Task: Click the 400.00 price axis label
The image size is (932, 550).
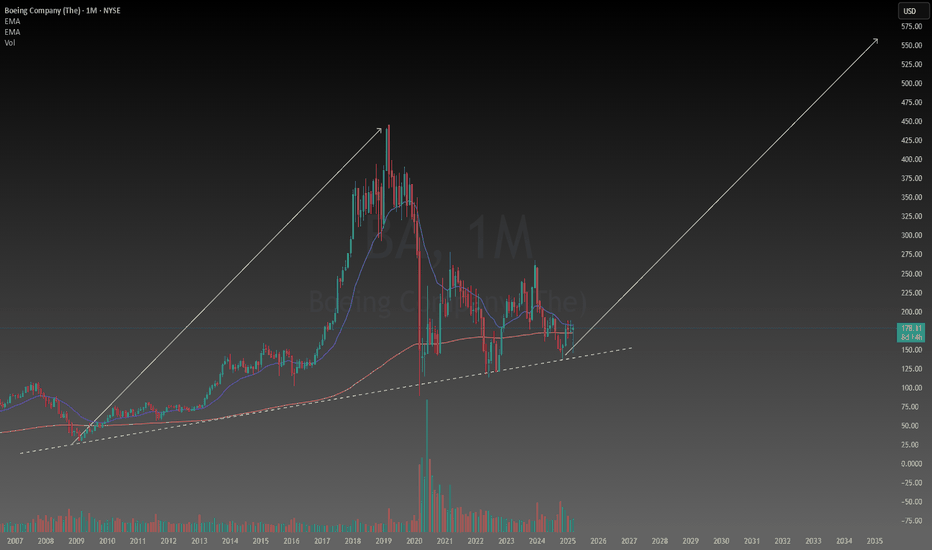Action: (x=911, y=159)
